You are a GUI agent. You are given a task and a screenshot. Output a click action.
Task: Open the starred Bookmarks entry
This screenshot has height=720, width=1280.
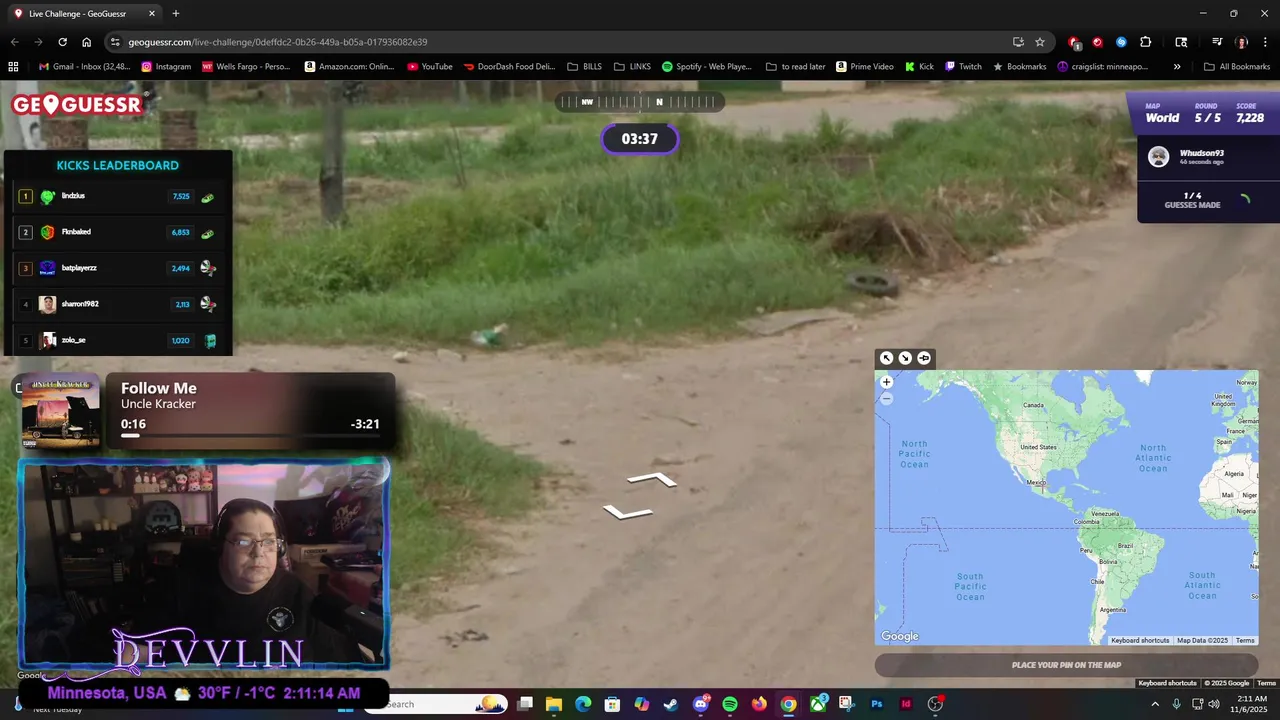tap(1020, 67)
